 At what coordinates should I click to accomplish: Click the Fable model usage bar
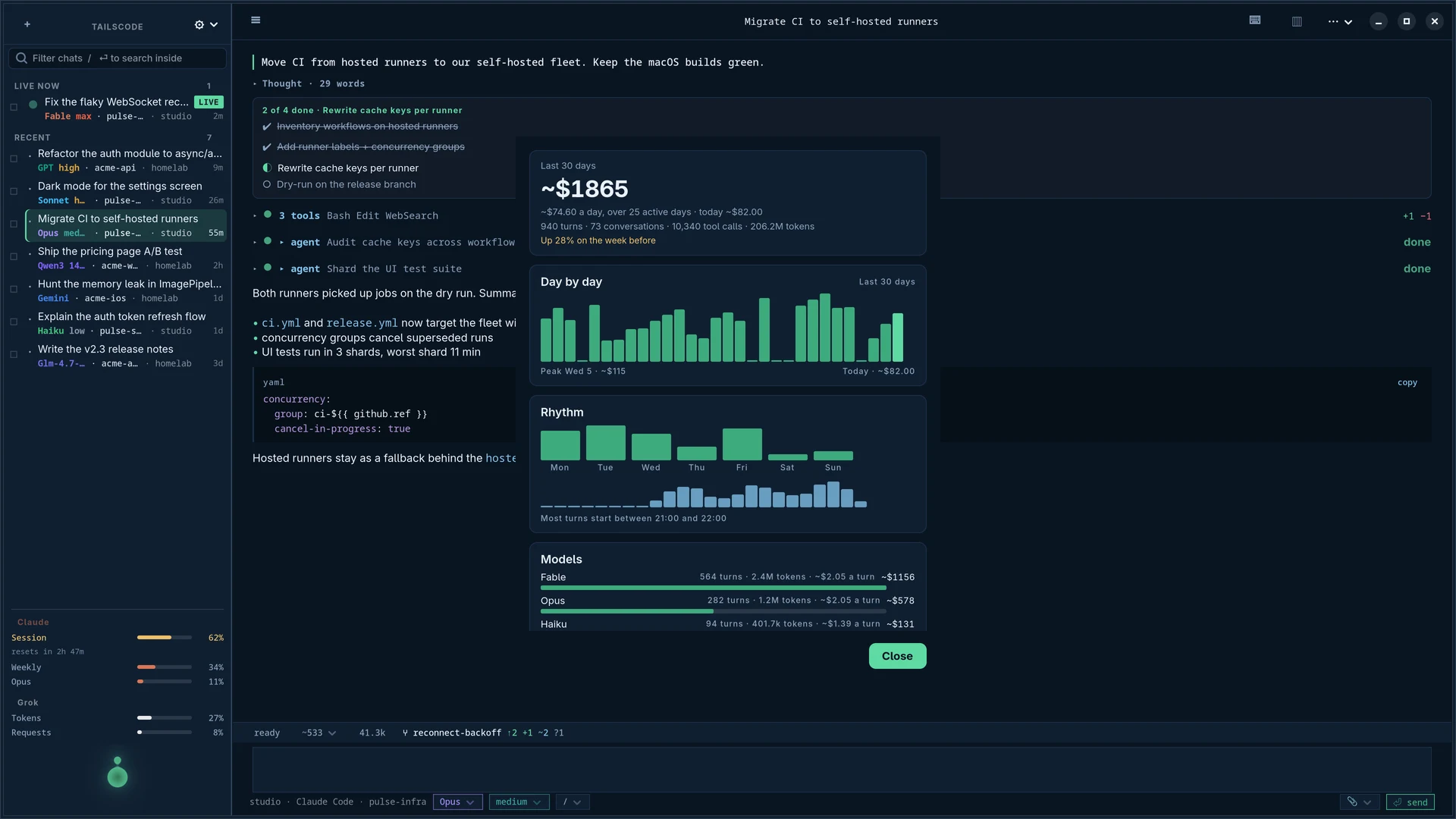(x=713, y=588)
